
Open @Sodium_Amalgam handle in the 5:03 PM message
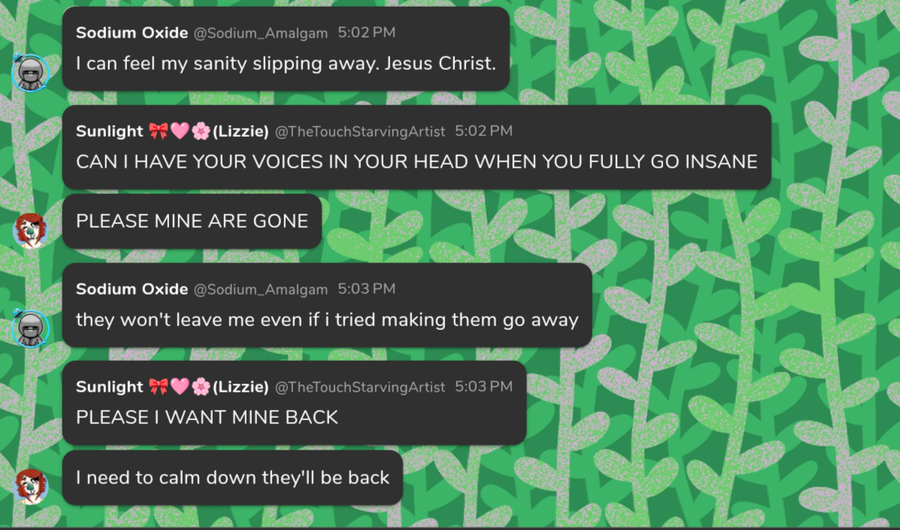(x=261, y=289)
